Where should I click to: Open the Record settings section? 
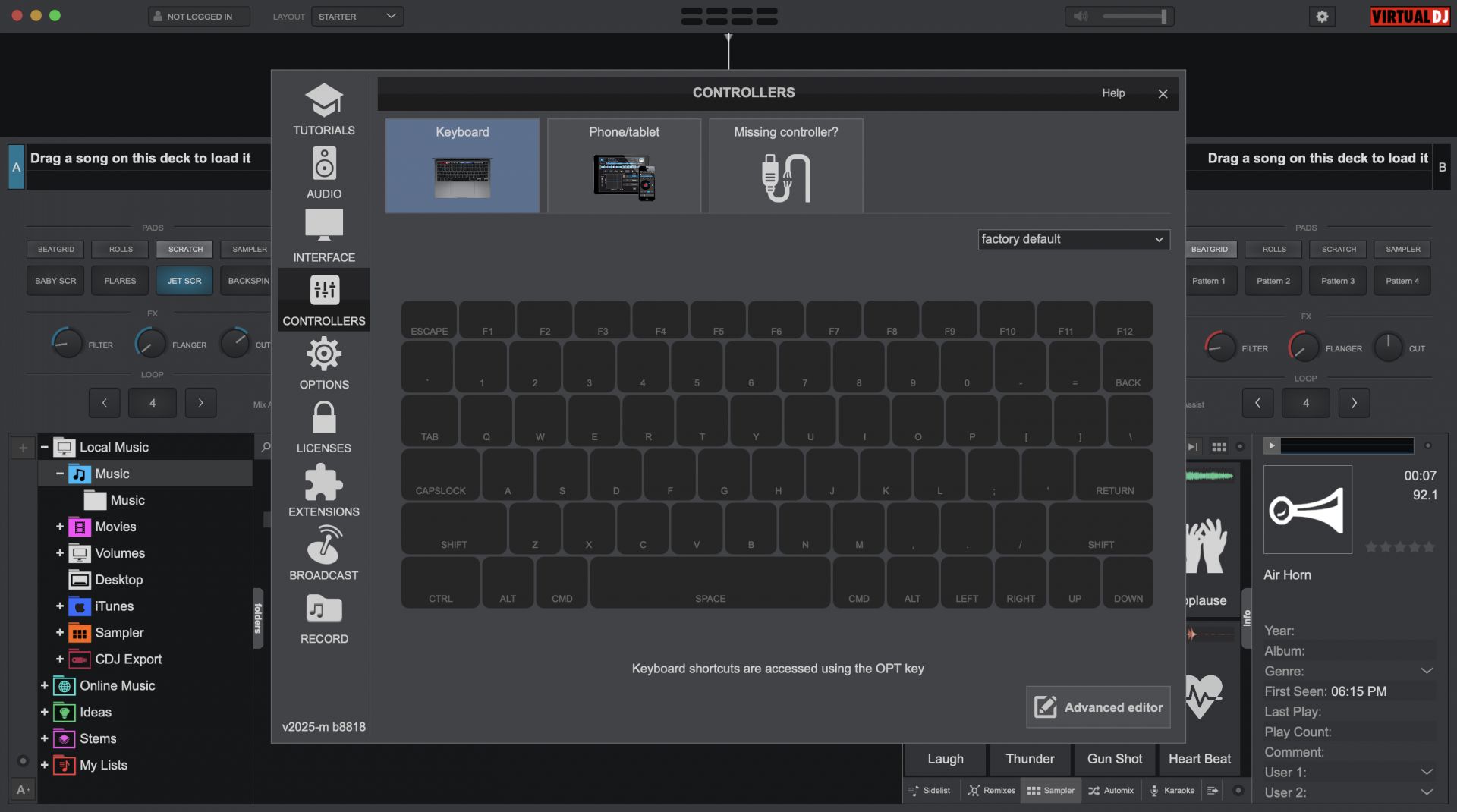point(324,618)
